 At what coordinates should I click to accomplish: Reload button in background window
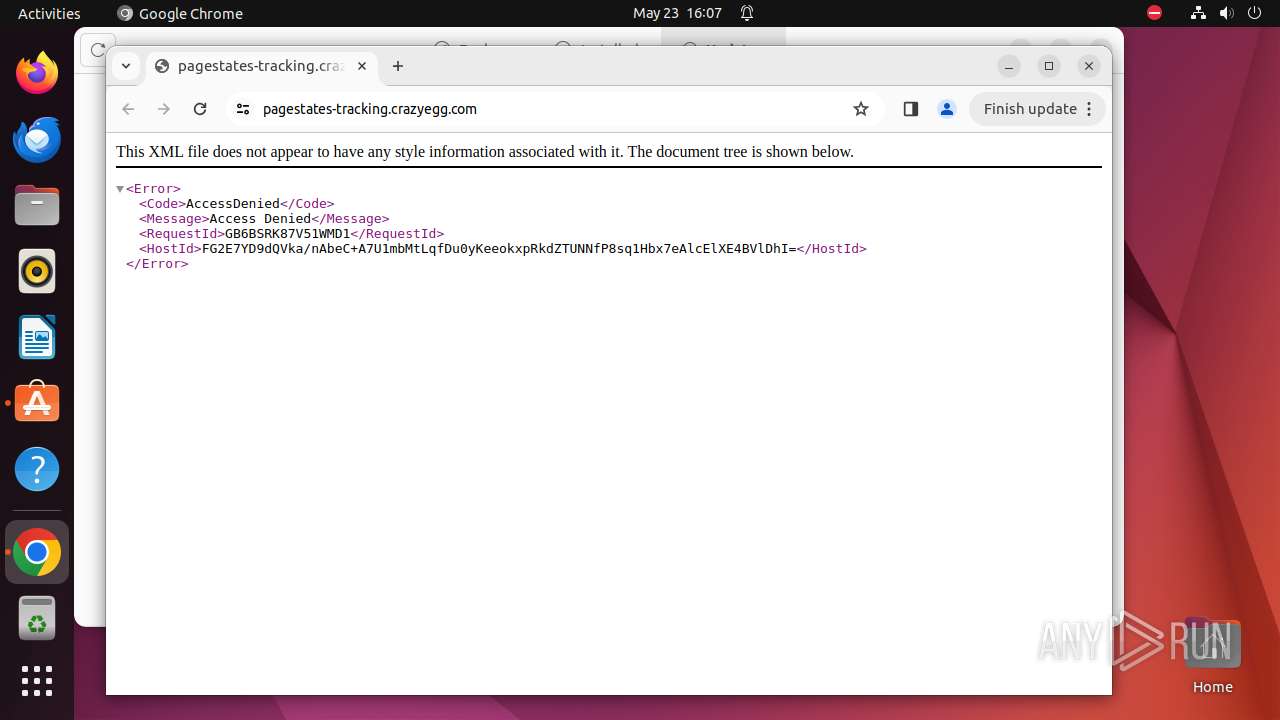tap(98, 49)
